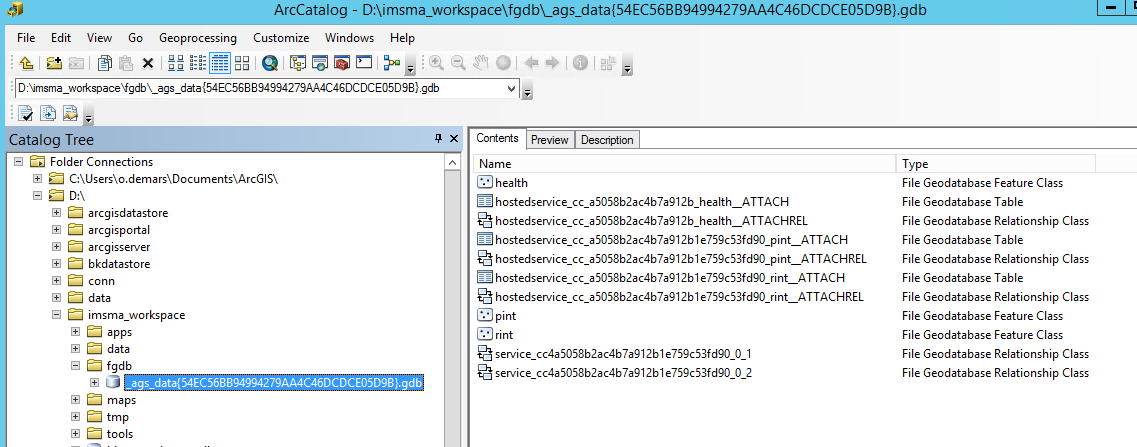Switch contents view to Large Icons

click(175, 63)
